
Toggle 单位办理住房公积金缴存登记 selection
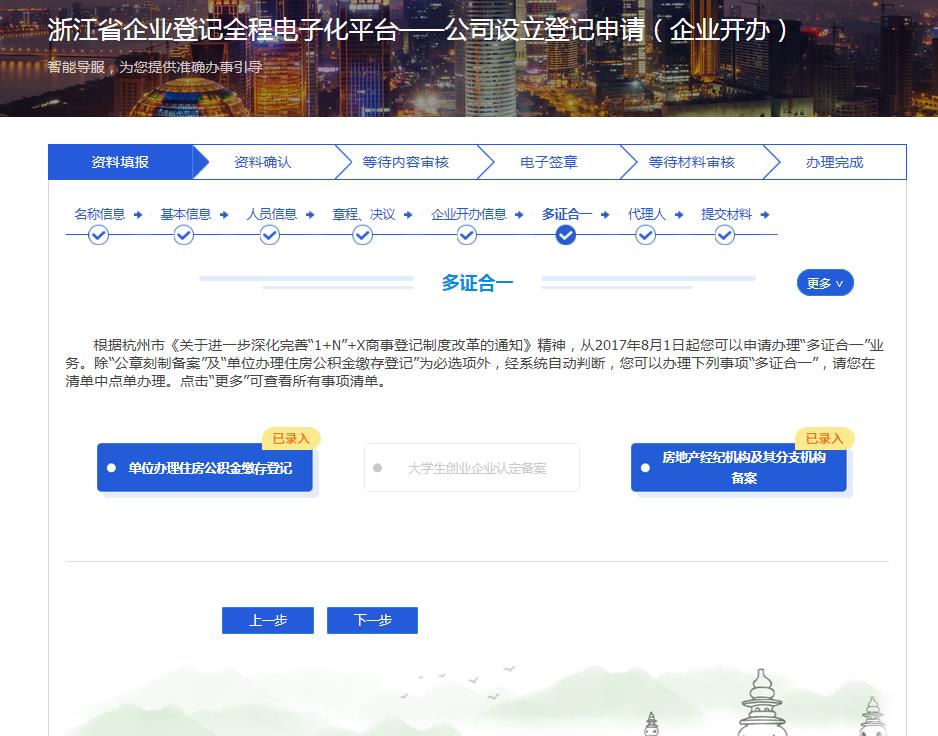click(204, 467)
